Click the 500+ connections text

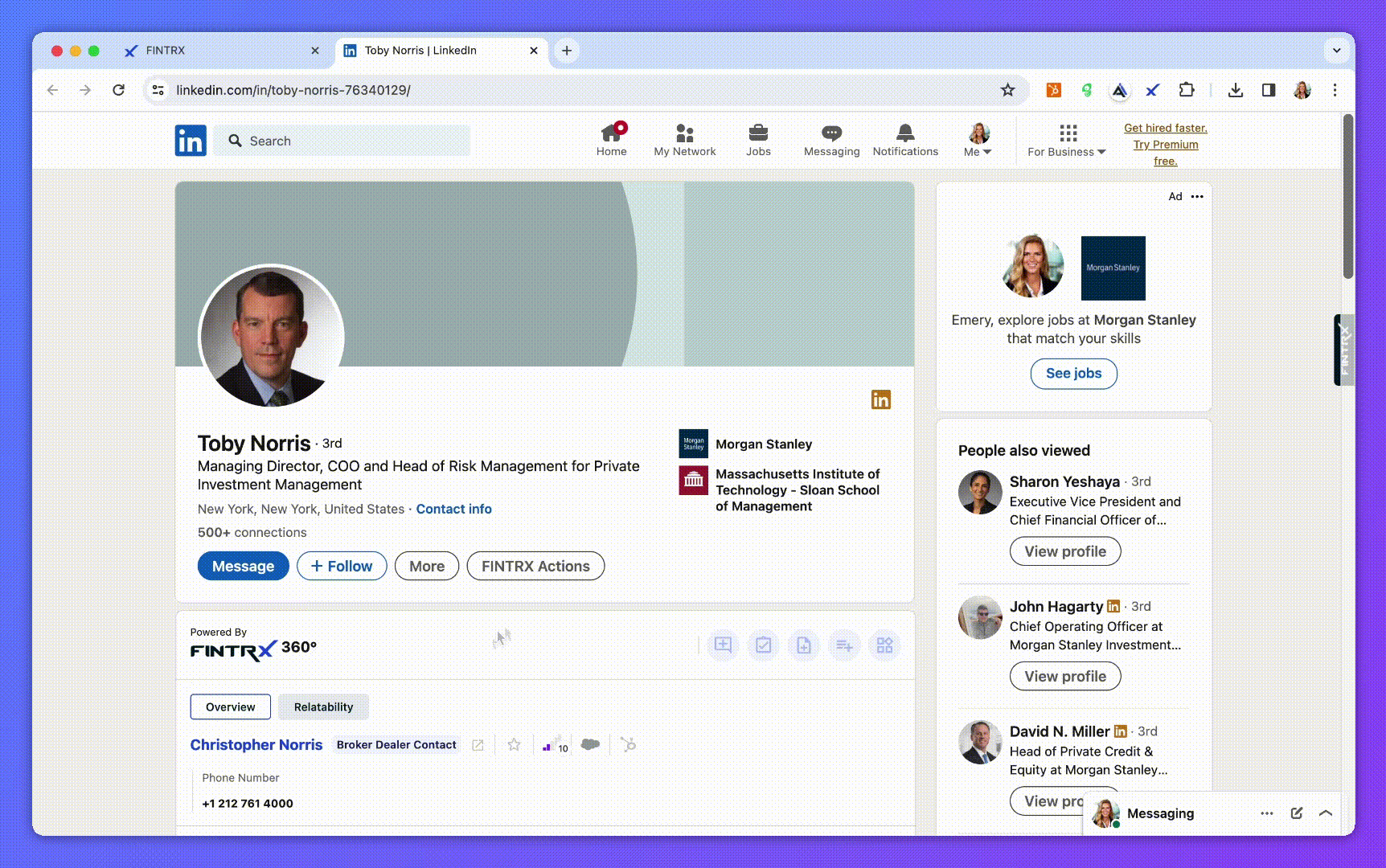coord(252,532)
